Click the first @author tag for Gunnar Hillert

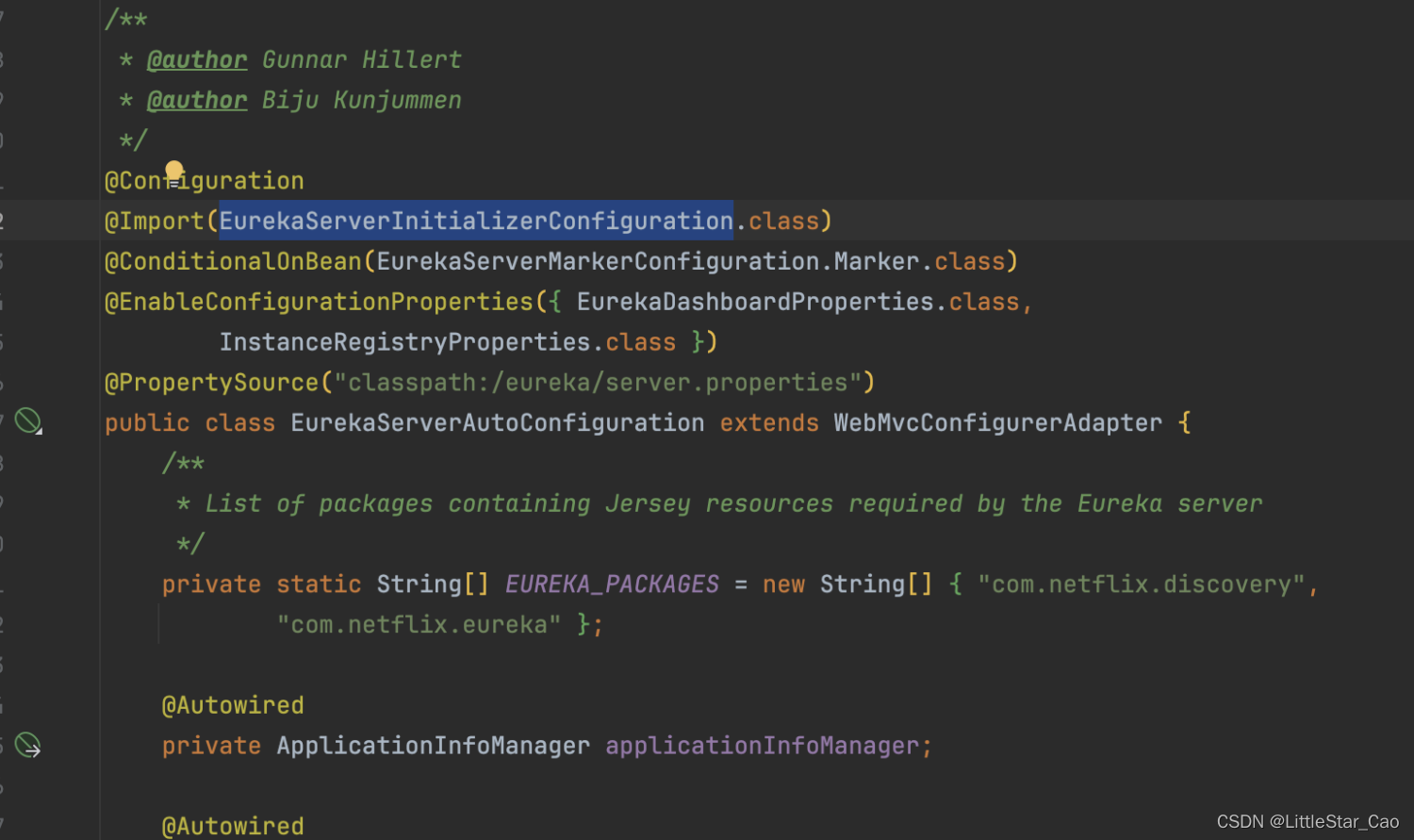[197, 59]
